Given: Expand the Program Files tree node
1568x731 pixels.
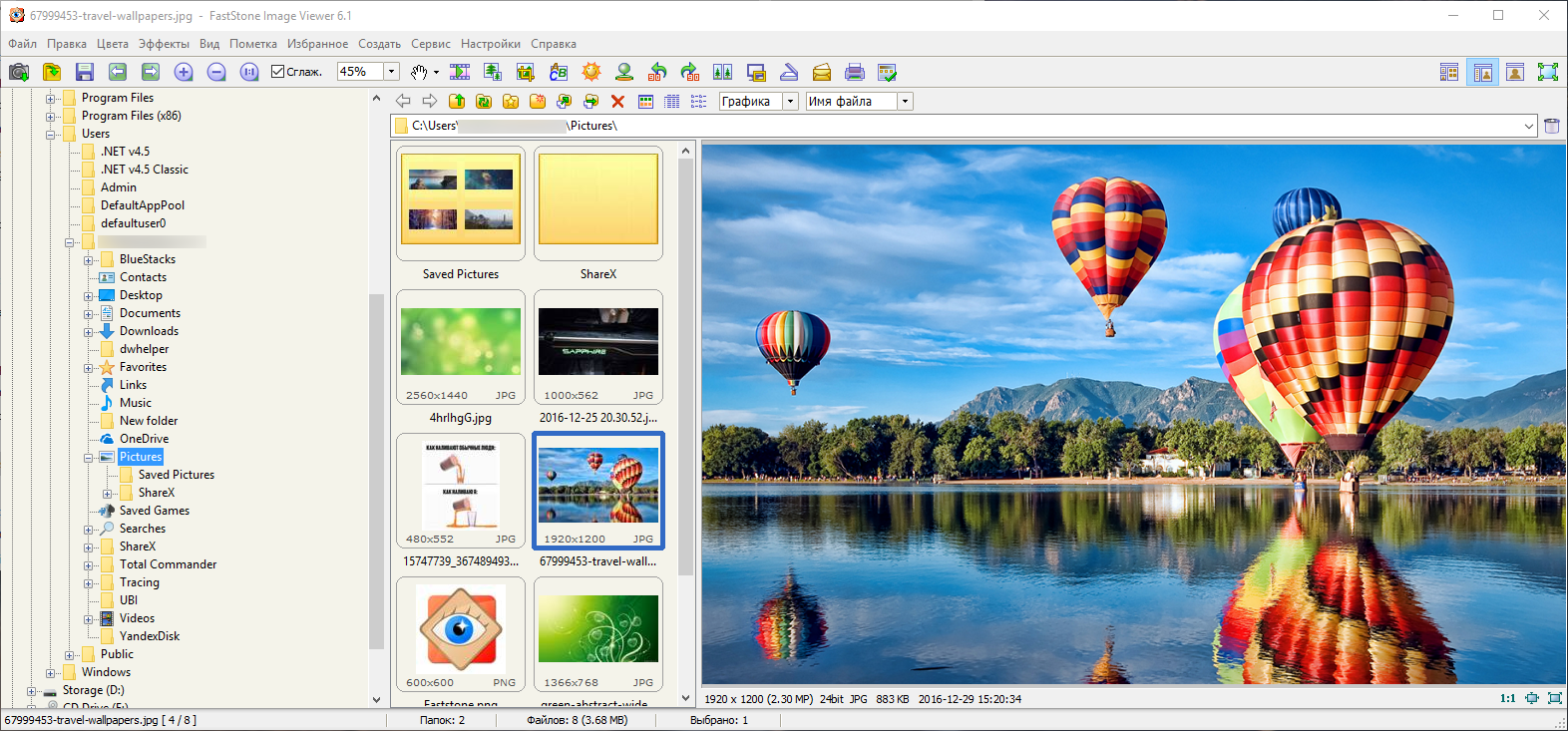Looking at the screenshot, I should (50, 98).
